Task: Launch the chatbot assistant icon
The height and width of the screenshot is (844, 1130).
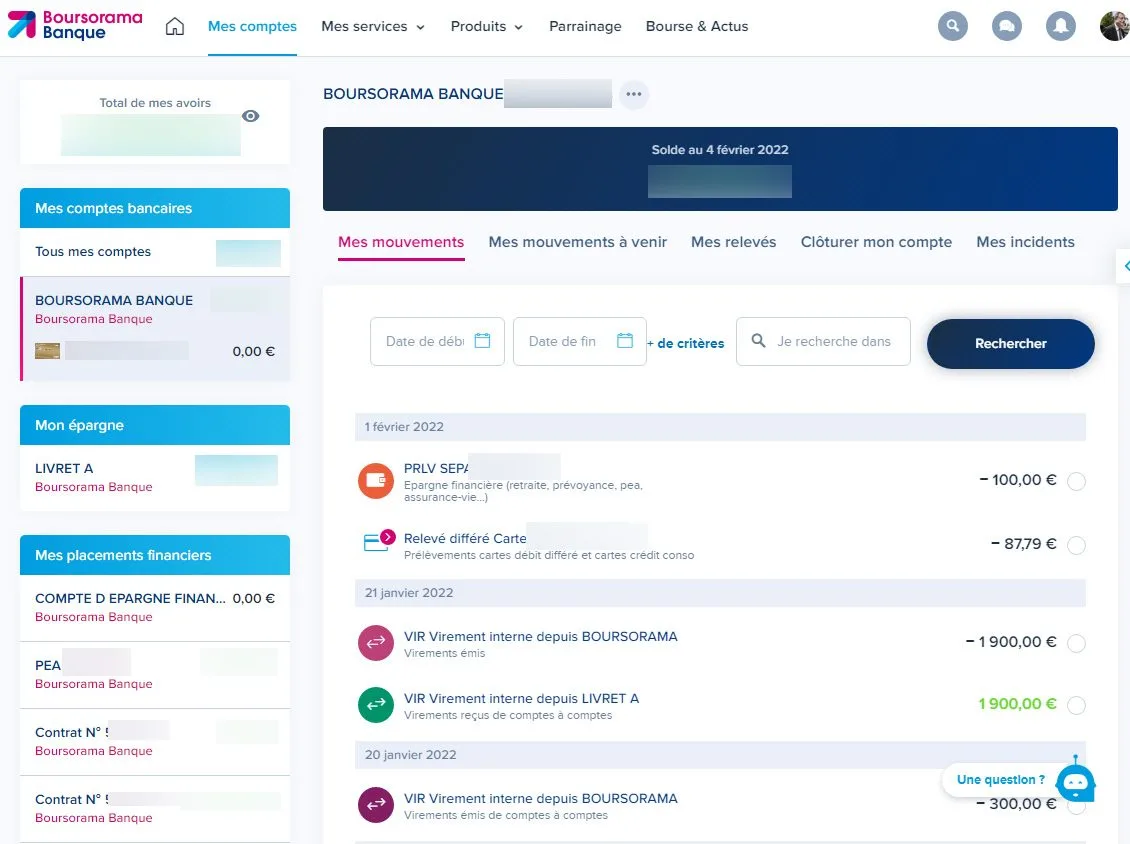Action: point(1075,783)
